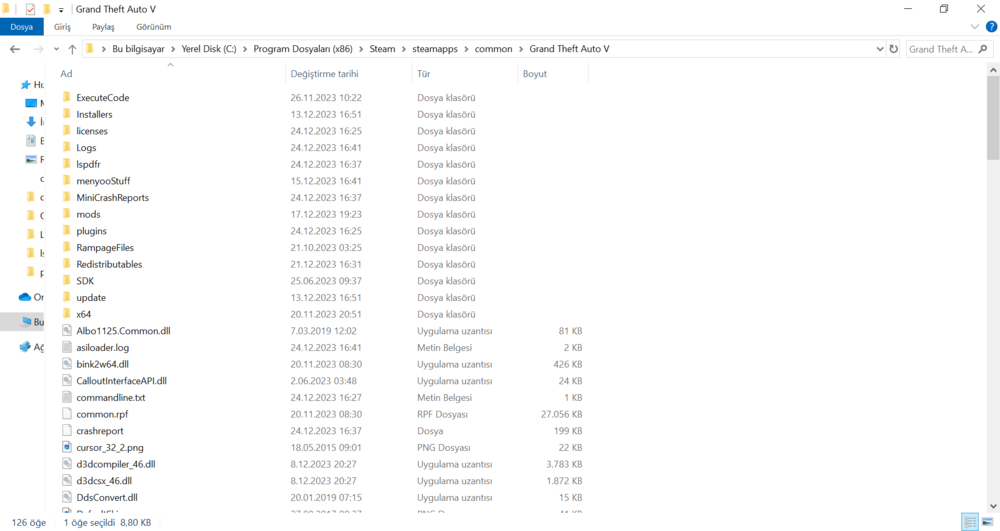1000x531 pixels.
Task: Click the common.rpf file icon
Action: (x=66, y=414)
